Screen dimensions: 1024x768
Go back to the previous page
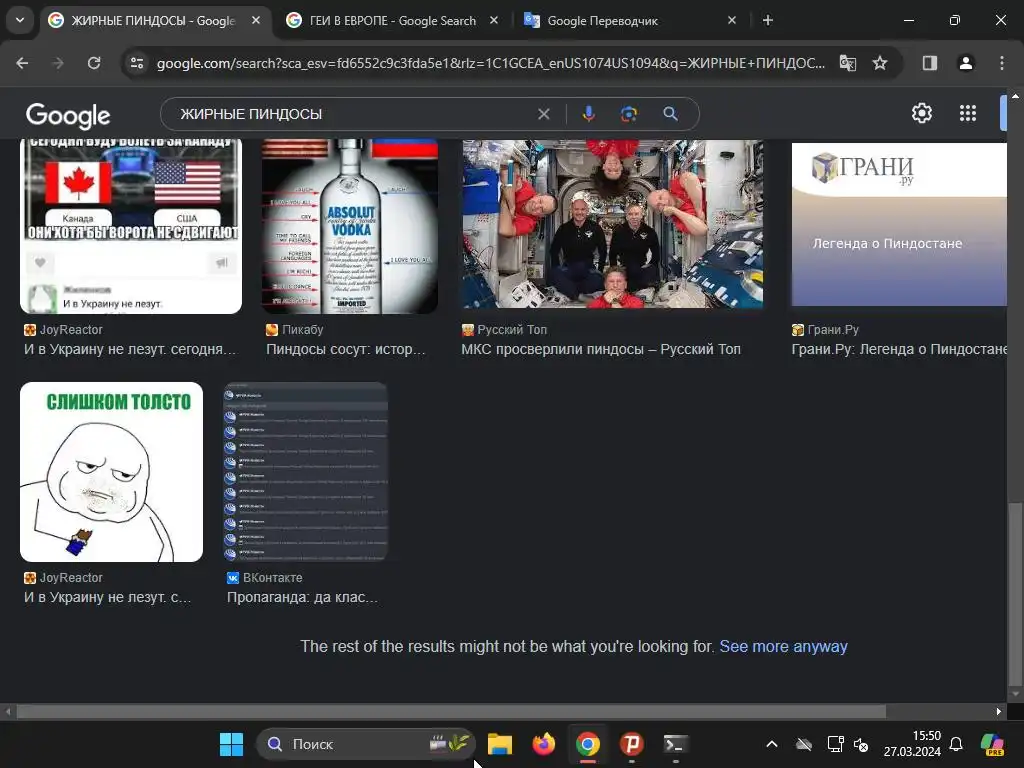point(22,63)
